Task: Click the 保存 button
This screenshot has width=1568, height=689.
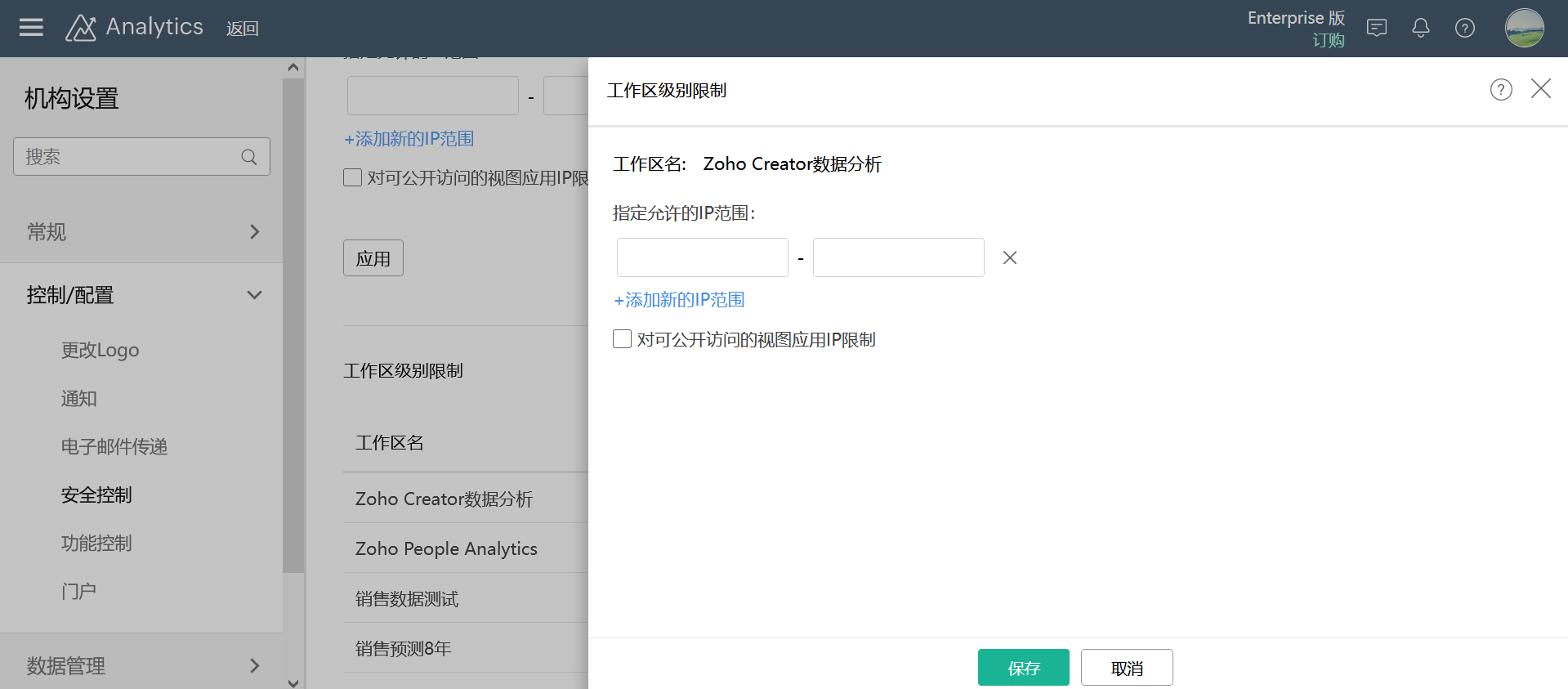Action: click(1024, 668)
